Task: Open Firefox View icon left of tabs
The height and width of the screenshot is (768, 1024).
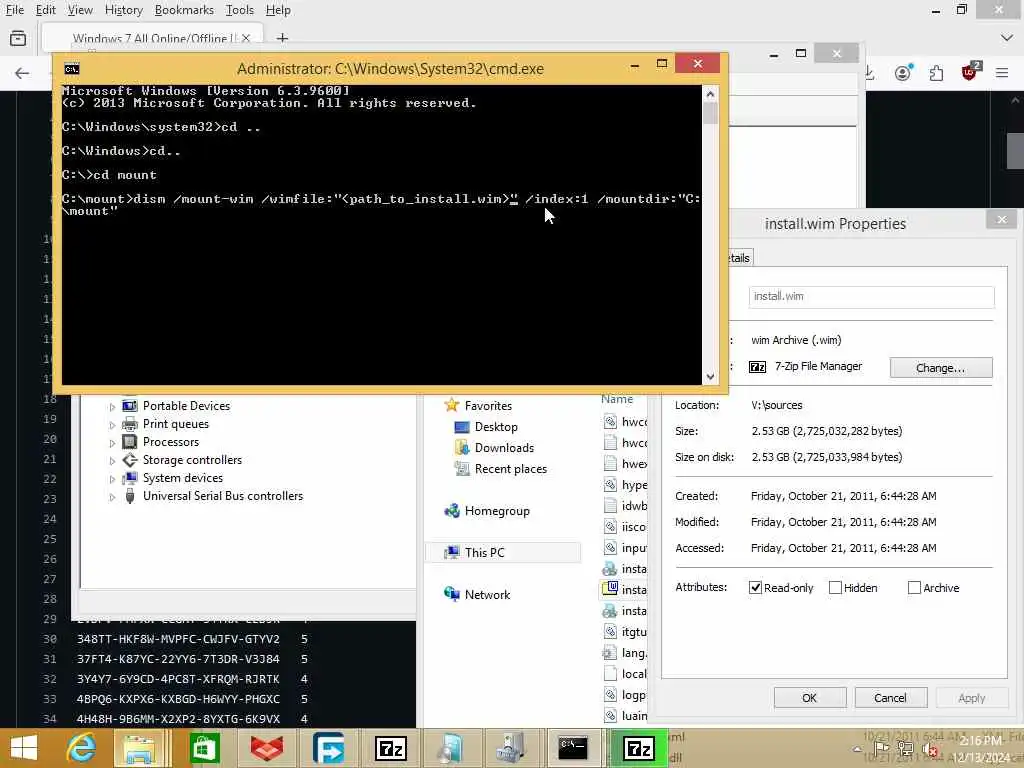Action: coord(18,39)
